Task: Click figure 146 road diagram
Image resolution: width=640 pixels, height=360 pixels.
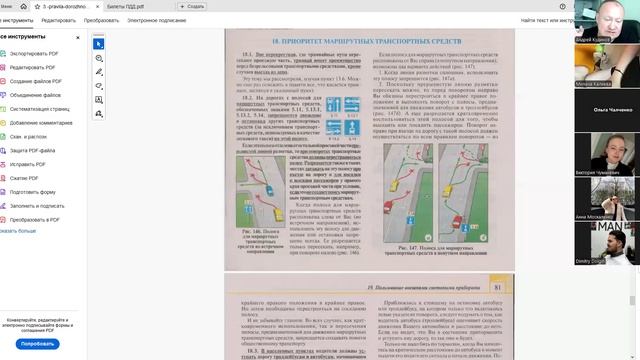Action: 260,192
